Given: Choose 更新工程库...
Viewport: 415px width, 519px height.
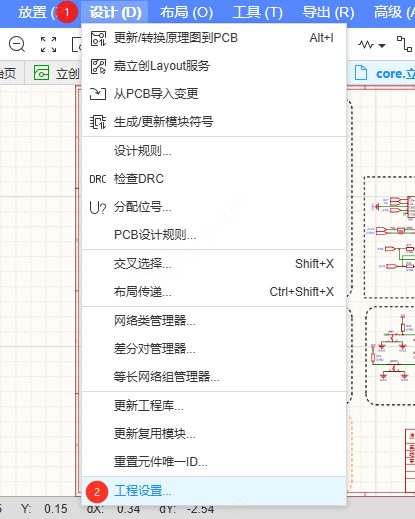Looking at the screenshot, I should pos(214,406).
